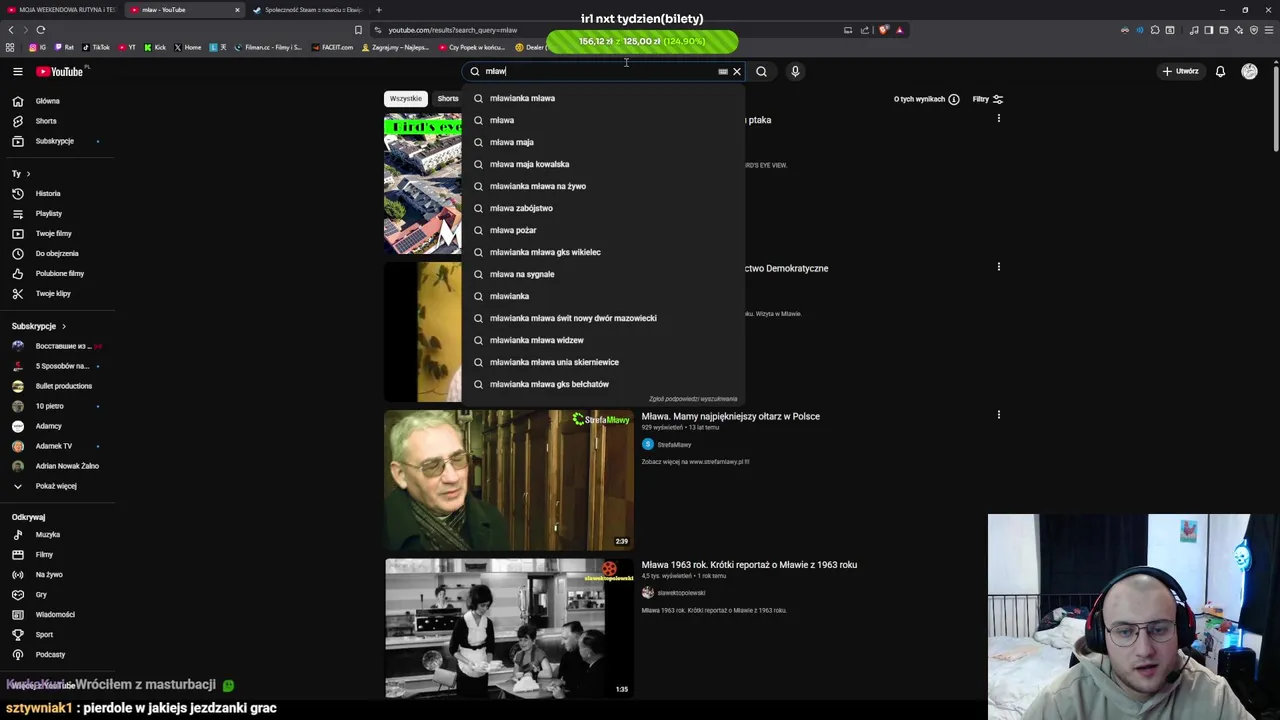Select the Wszystkie filter chip
Screen dimensions: 1280x720
406,98
